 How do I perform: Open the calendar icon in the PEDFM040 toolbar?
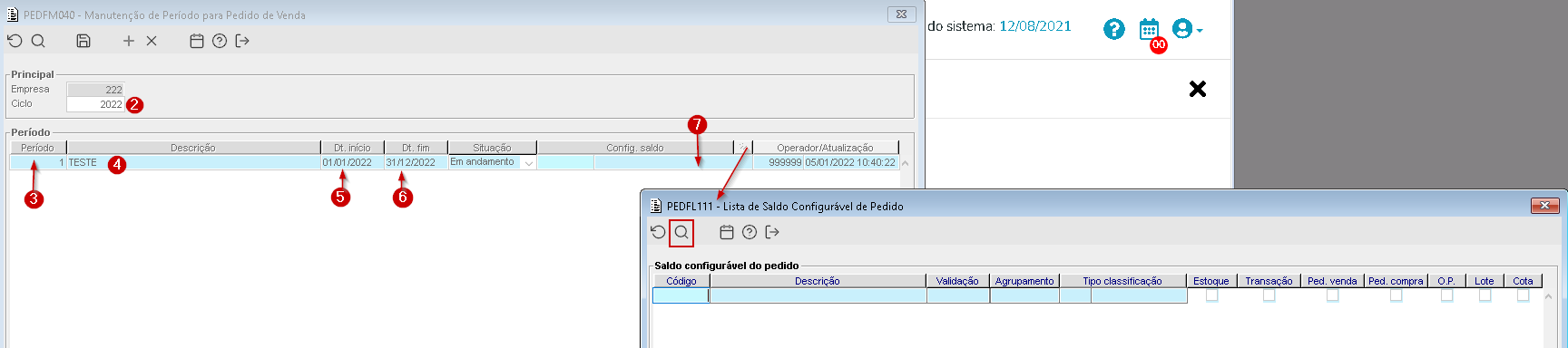click(x=196, y=41)
